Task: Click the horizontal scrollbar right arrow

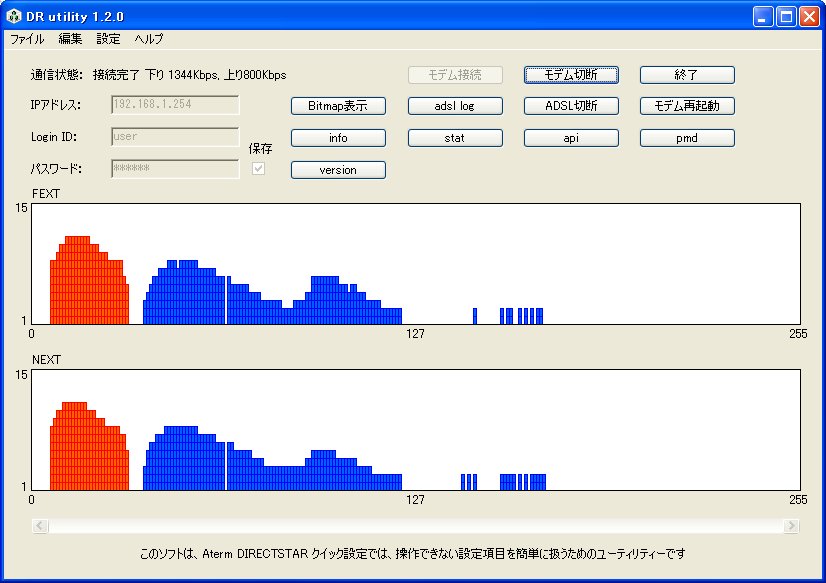Action: (791, 526)
